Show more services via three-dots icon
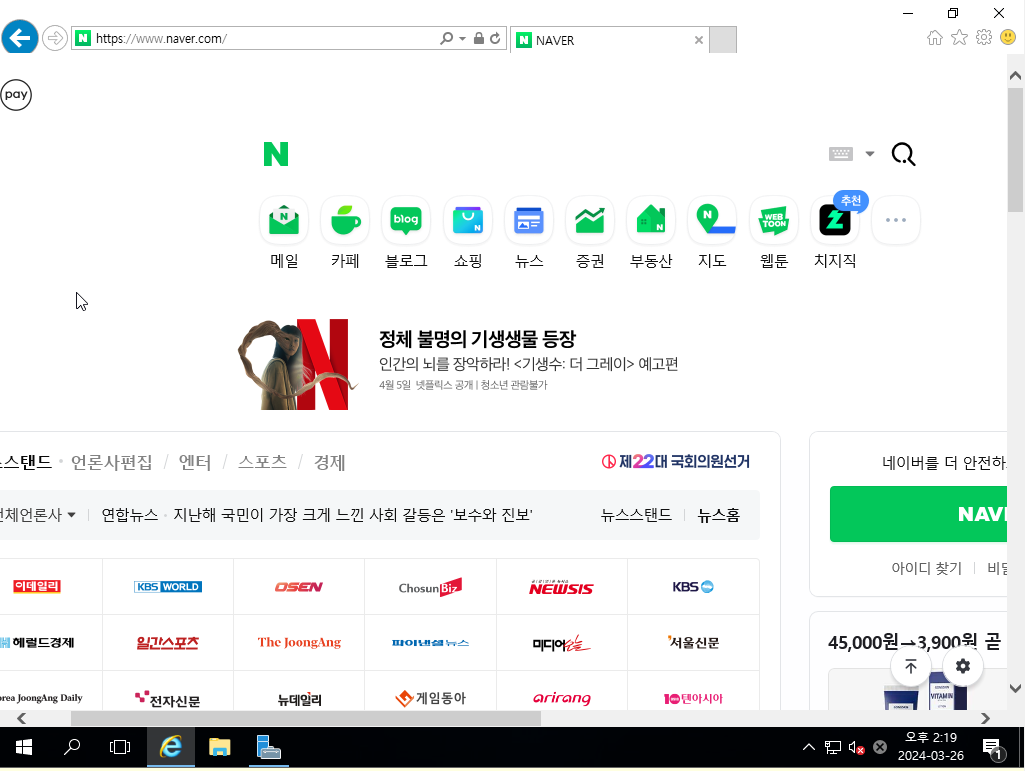The height and width of the screenshot is (771, 1025). [x=896, y=220]
